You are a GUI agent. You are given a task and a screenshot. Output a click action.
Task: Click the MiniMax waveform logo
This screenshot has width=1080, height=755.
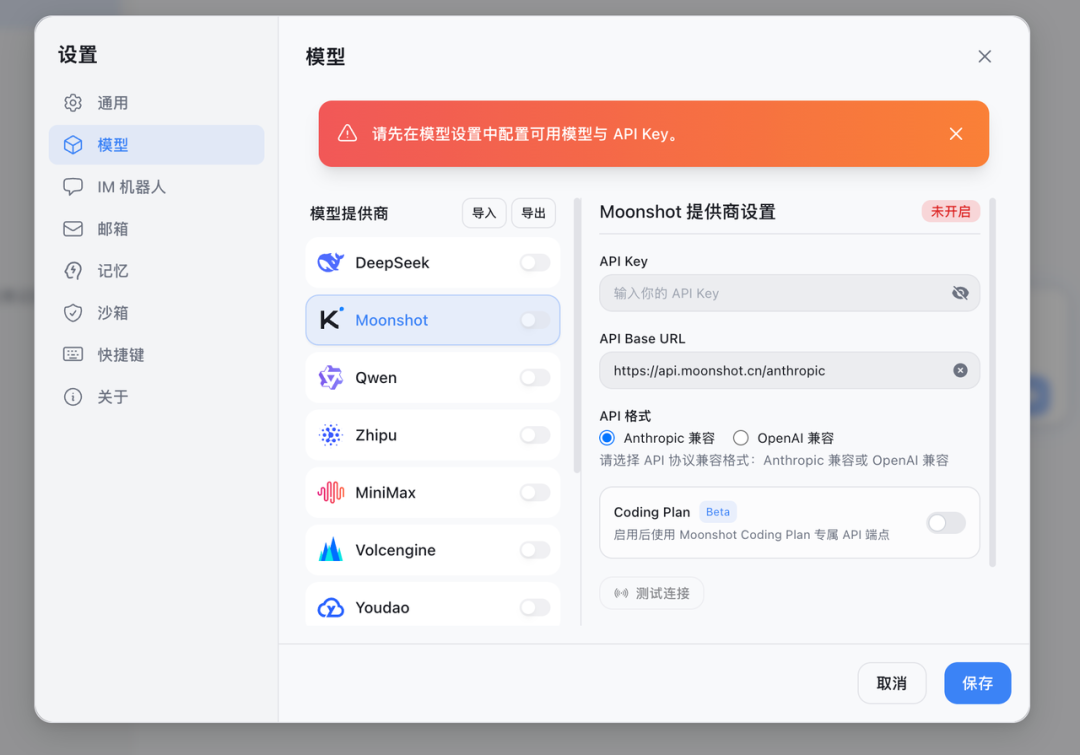(331, 493)
